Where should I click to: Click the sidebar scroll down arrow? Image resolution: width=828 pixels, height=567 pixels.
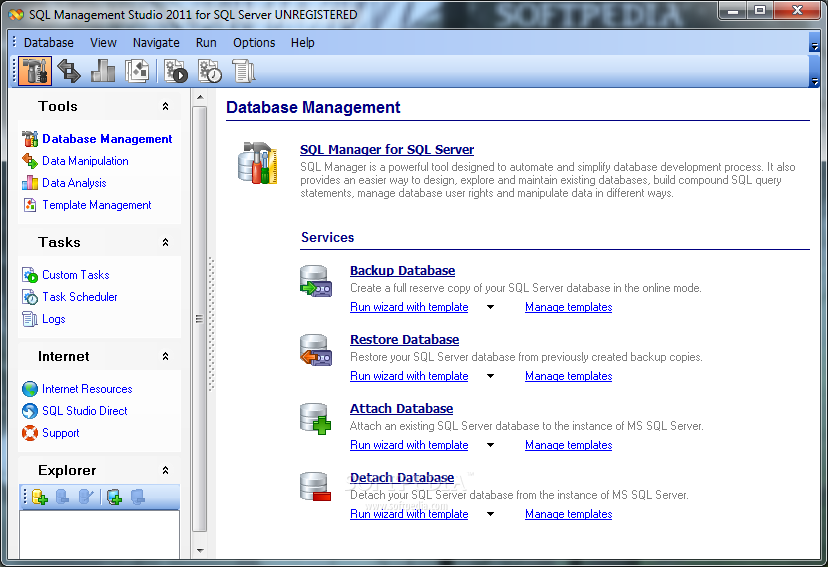tap(199, 550)
